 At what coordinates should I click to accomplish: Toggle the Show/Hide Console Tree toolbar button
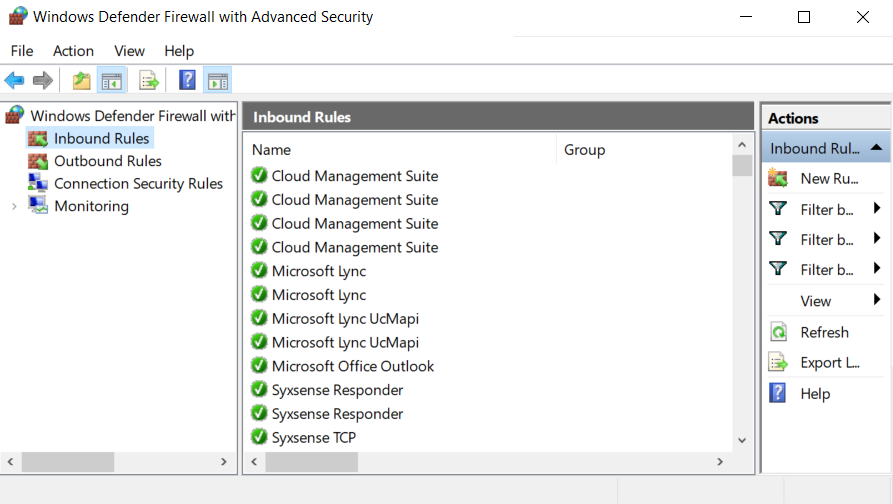pos(111,80)
